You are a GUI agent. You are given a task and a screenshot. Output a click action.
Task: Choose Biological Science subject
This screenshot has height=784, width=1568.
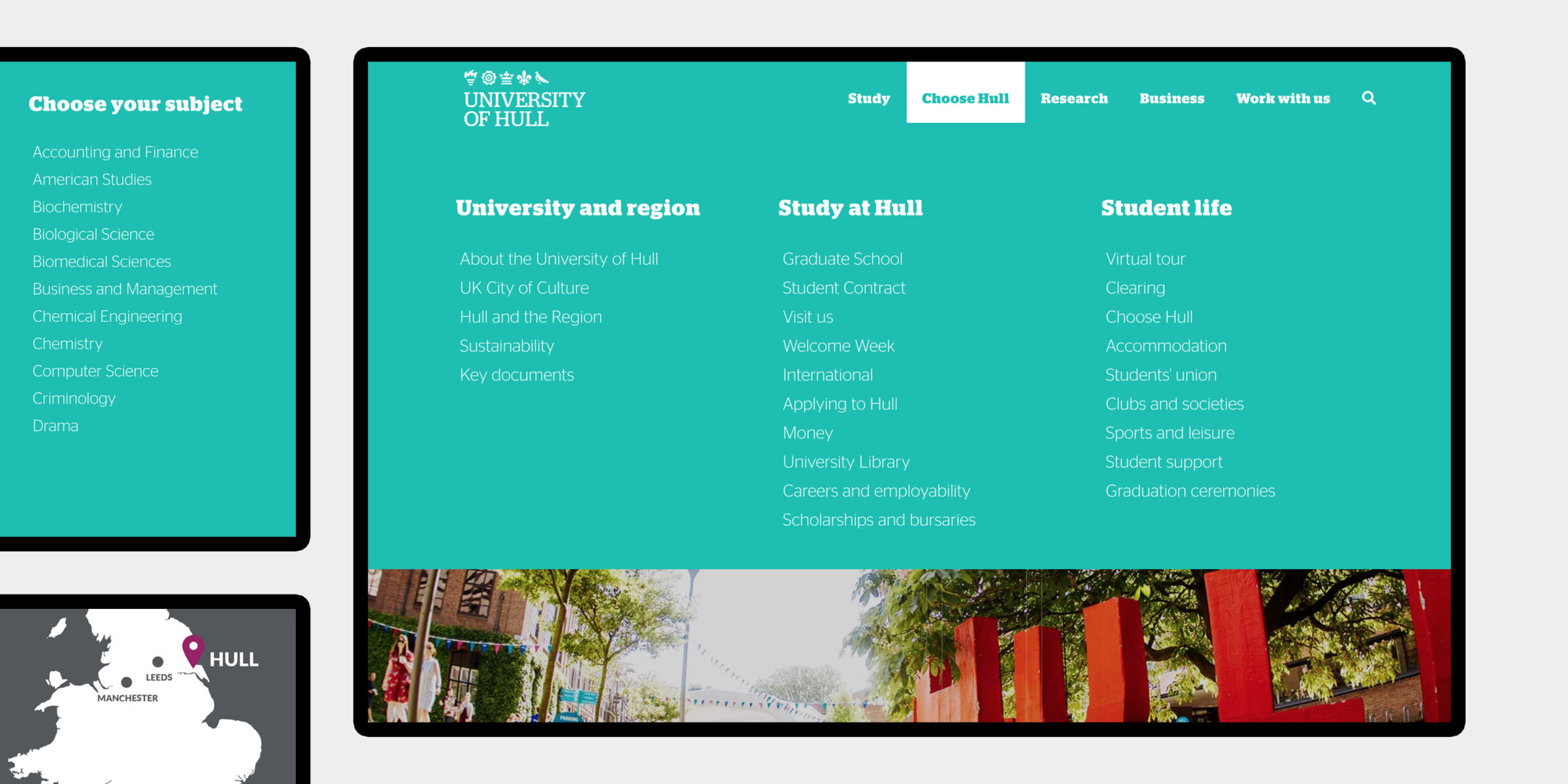[93, 235]
